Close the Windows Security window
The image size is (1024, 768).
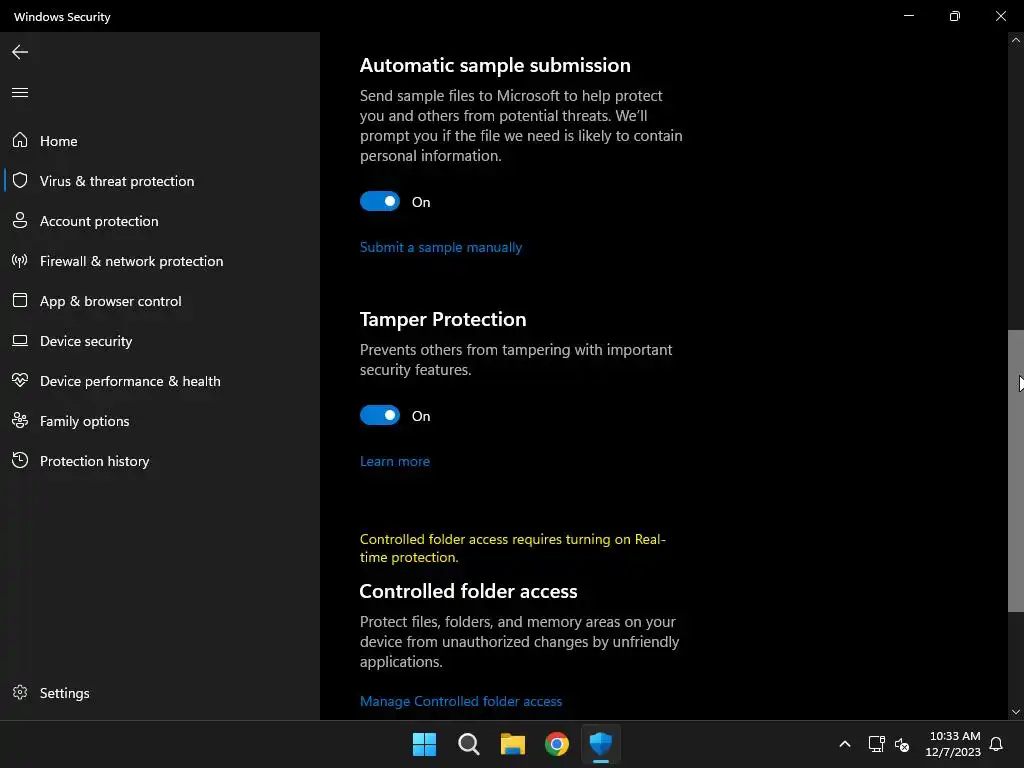pos(1000,16)
